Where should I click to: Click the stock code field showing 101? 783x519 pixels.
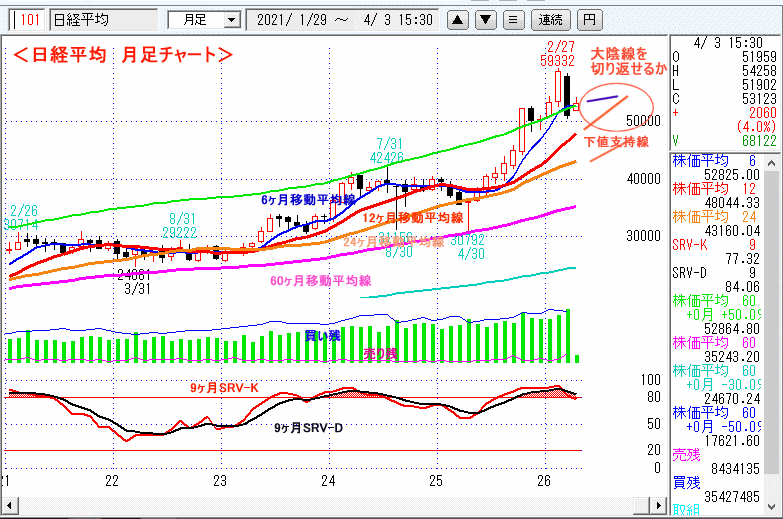[27, 20]
